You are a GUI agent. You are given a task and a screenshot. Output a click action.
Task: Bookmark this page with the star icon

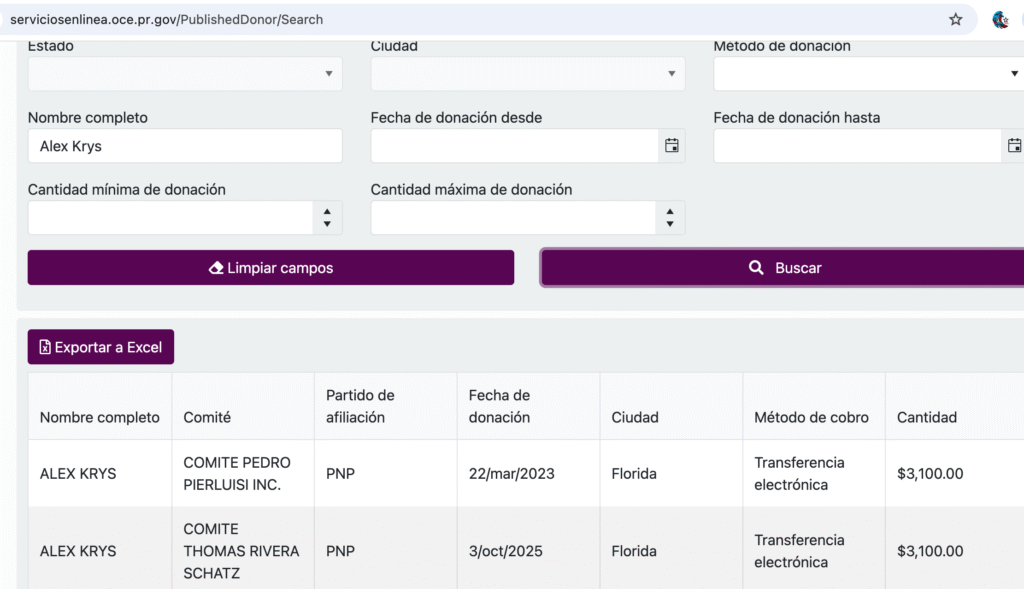click(x=955, y=20)
